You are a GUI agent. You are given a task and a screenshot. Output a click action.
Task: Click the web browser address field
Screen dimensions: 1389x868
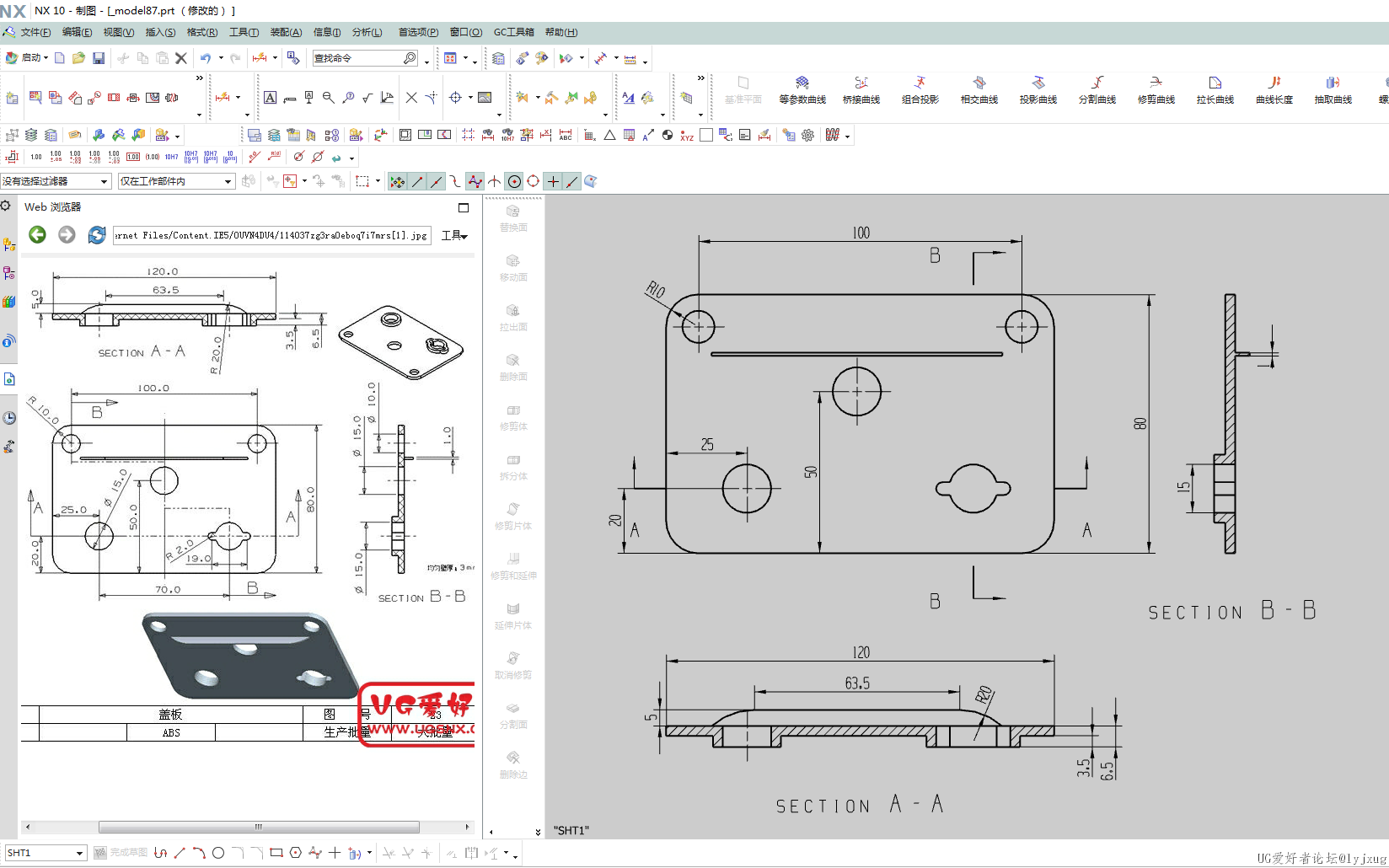point(272,235)
